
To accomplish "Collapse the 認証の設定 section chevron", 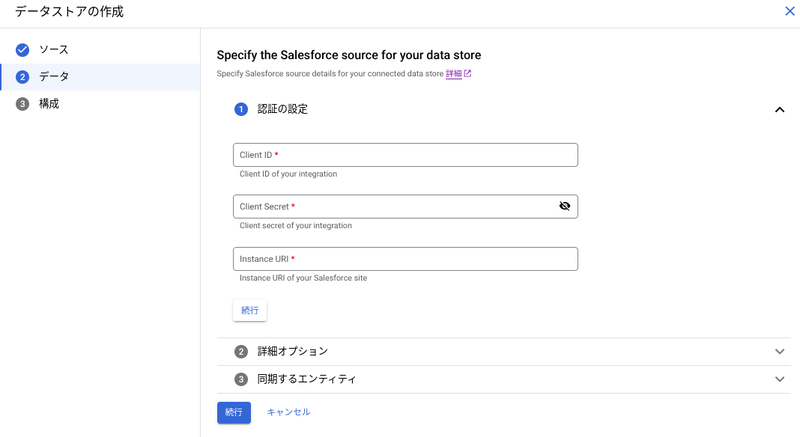I will 780,110.
